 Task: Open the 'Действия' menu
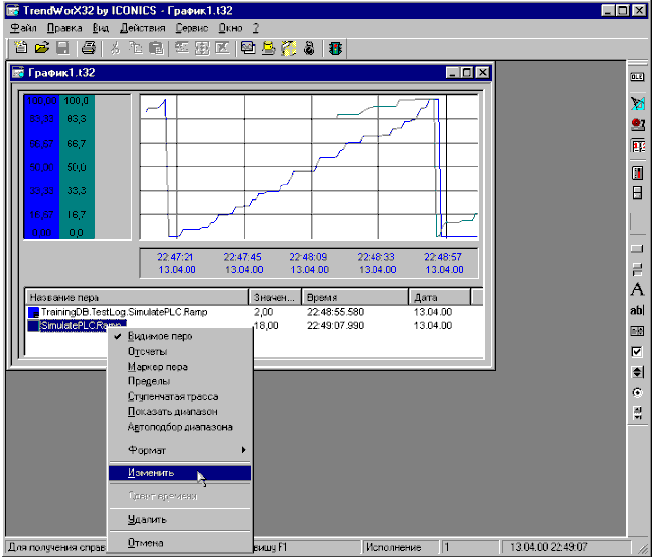(142, 28)
